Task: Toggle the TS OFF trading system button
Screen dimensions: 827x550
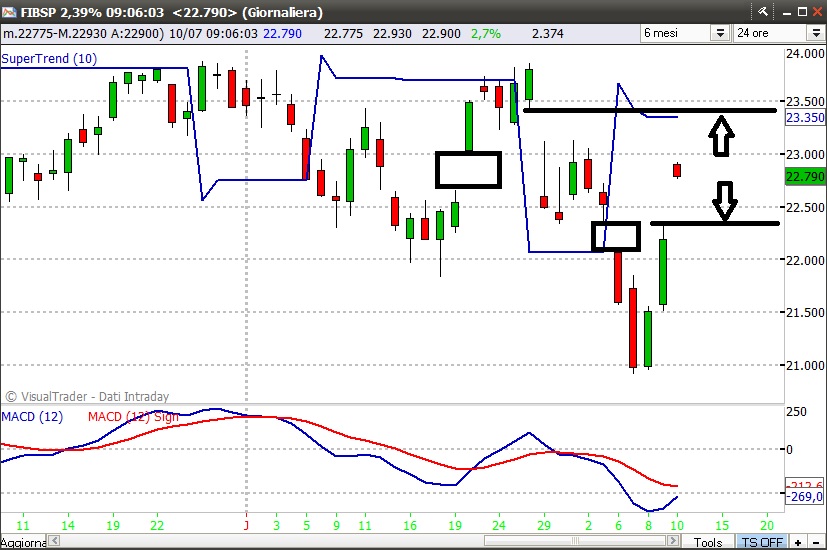Action: (x=760, y=542)
